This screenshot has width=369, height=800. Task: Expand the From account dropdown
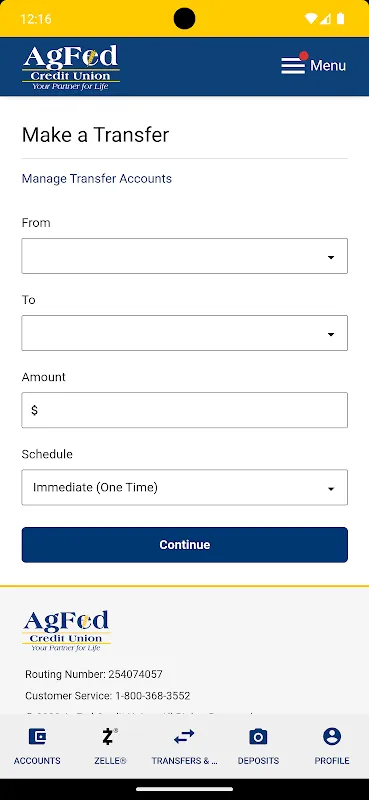coord(184,256)
